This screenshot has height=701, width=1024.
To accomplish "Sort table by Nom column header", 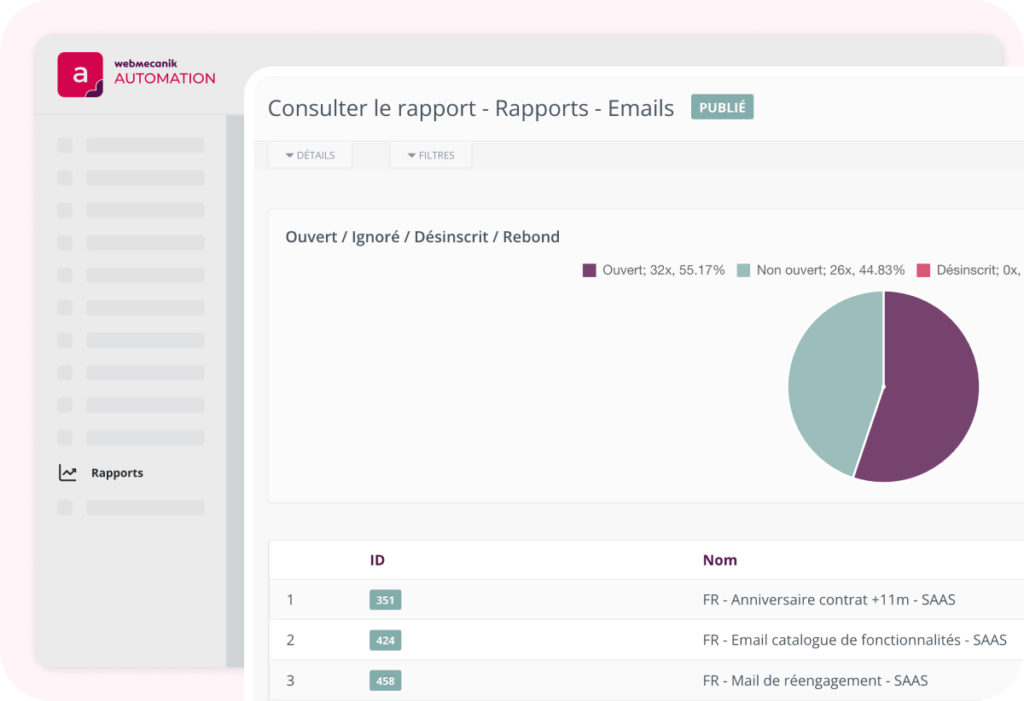I will click(x=719, y=560).
